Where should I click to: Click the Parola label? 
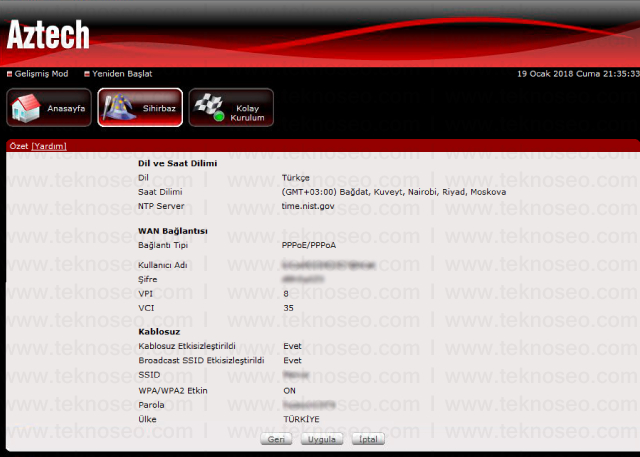click(151, 405)
